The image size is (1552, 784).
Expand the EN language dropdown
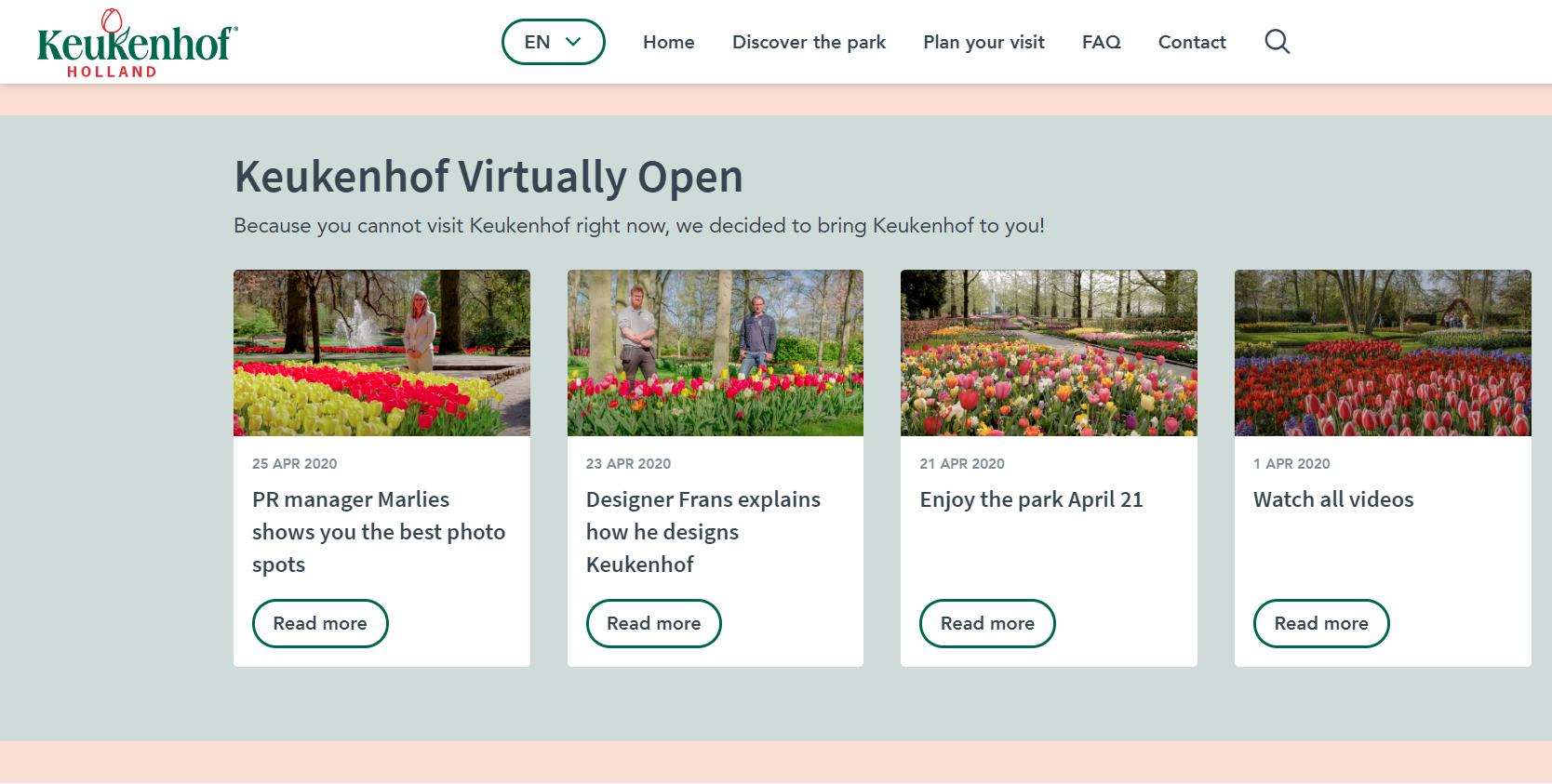[554, 42]
